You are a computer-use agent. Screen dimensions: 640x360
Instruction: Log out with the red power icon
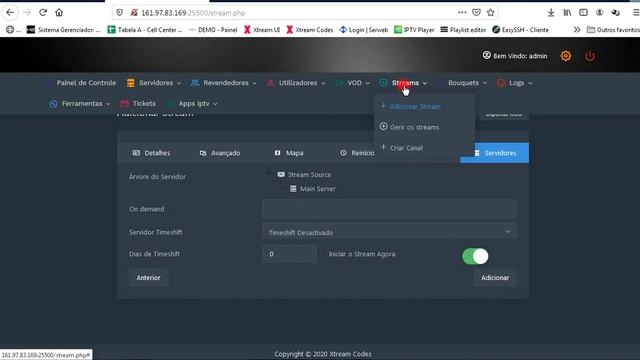pyautogui.click(x=590, y=56)
